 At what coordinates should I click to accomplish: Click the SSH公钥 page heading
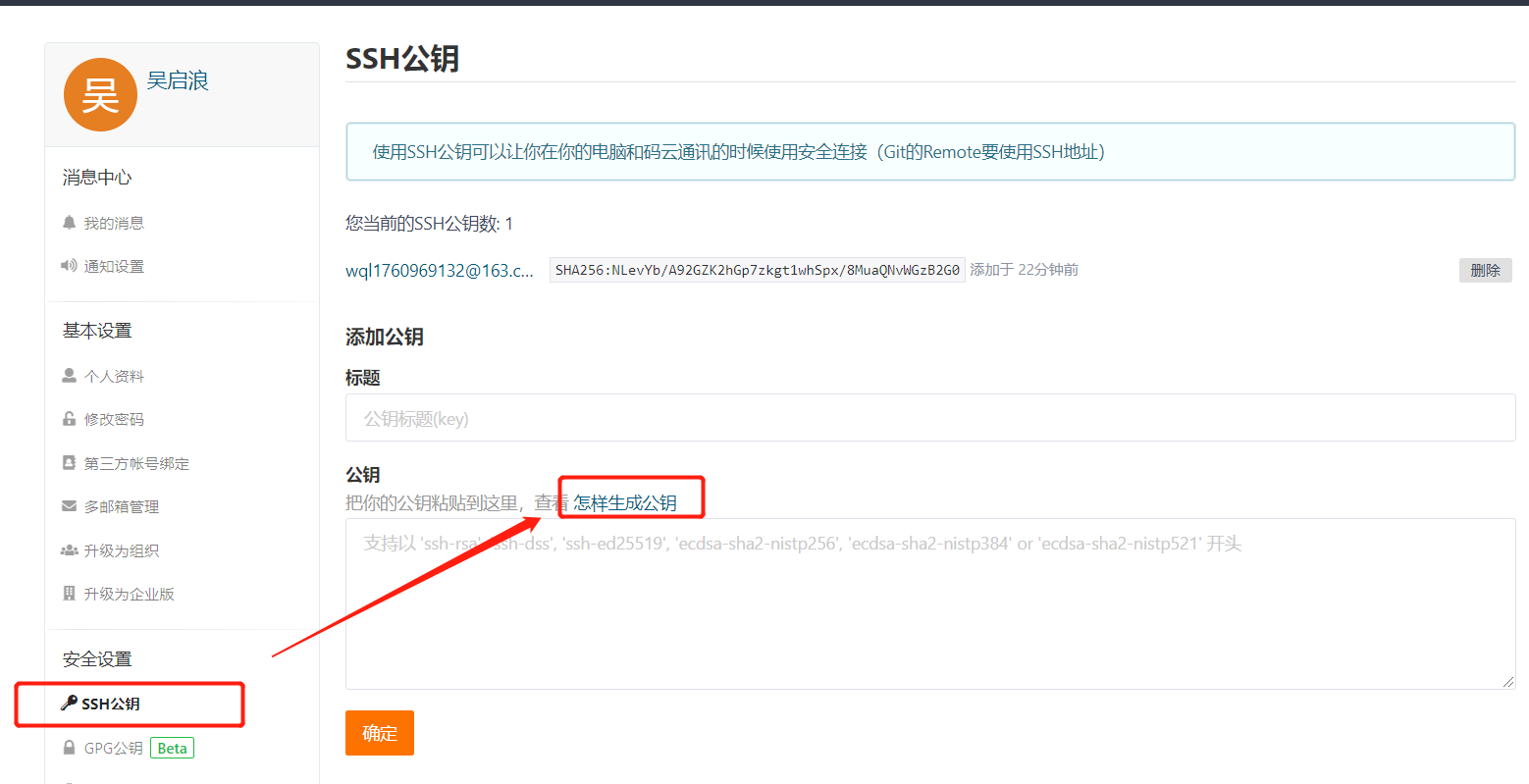click(402, 59)
